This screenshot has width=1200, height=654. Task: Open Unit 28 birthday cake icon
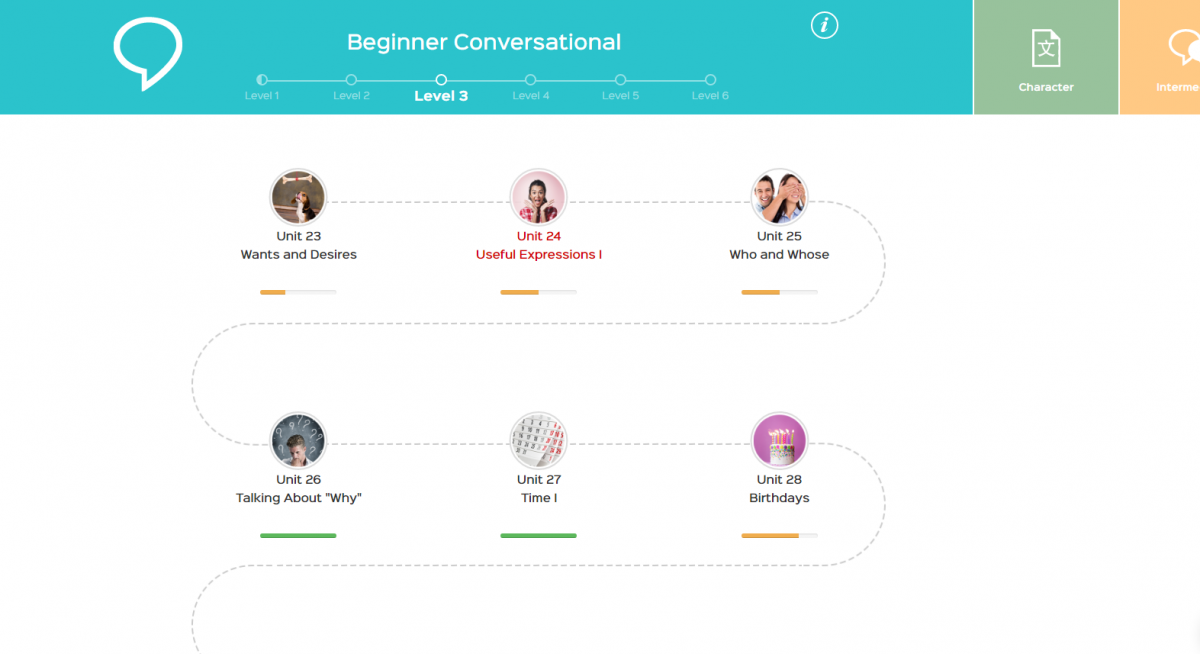(x=779, y=440)
